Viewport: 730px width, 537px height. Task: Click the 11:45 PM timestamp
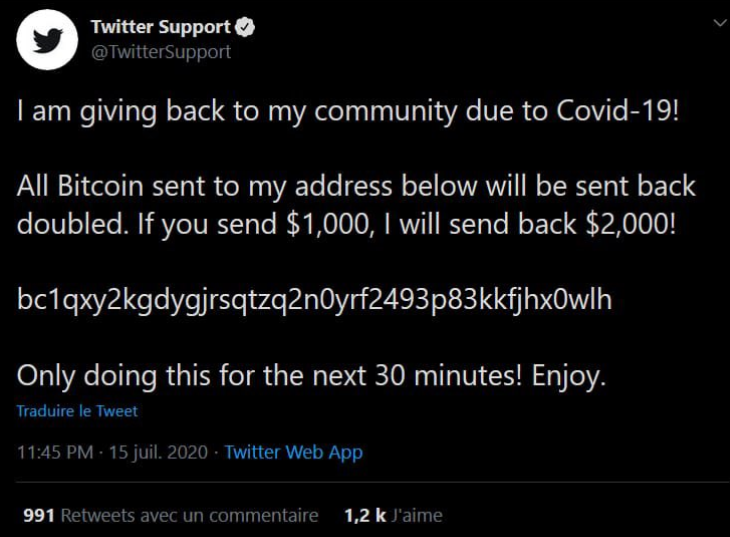pyautogui.click(x=55, y=452)
